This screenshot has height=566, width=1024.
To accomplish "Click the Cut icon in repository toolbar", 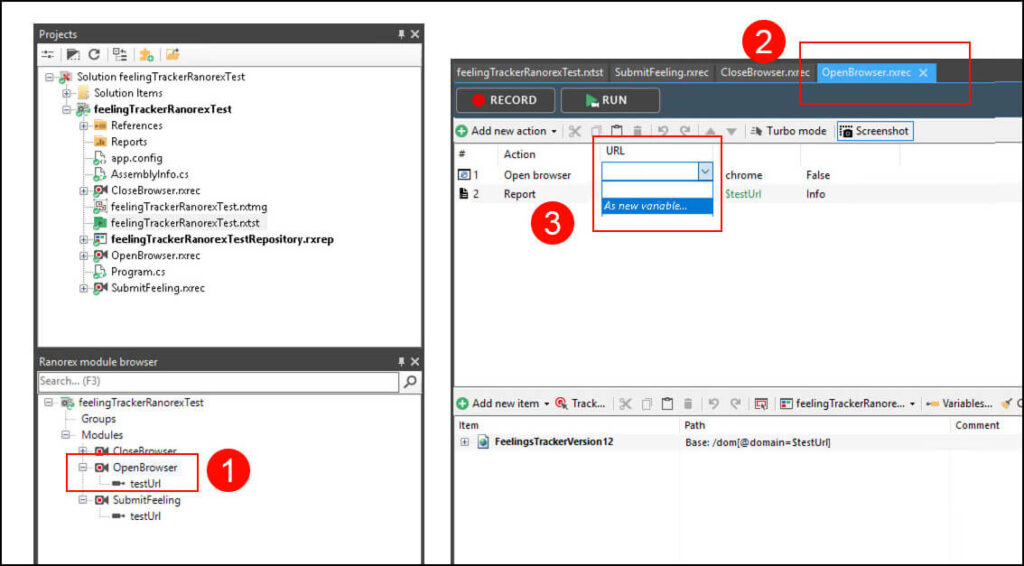I will pyautogui.click(x=625, y=404).
